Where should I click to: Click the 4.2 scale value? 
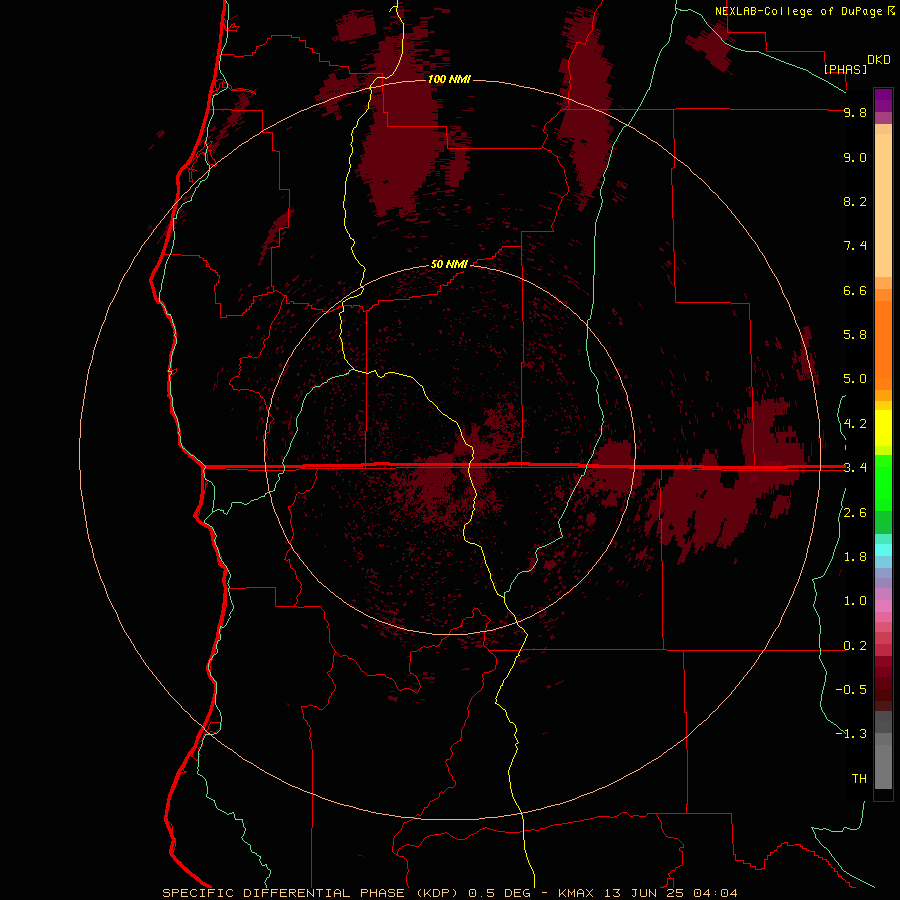click(855, 424)
